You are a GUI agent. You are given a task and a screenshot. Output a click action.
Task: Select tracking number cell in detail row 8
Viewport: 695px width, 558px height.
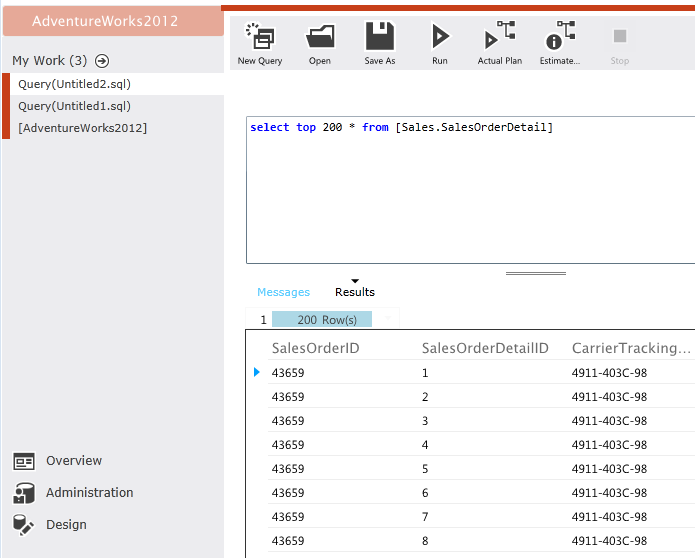point(609,541)
